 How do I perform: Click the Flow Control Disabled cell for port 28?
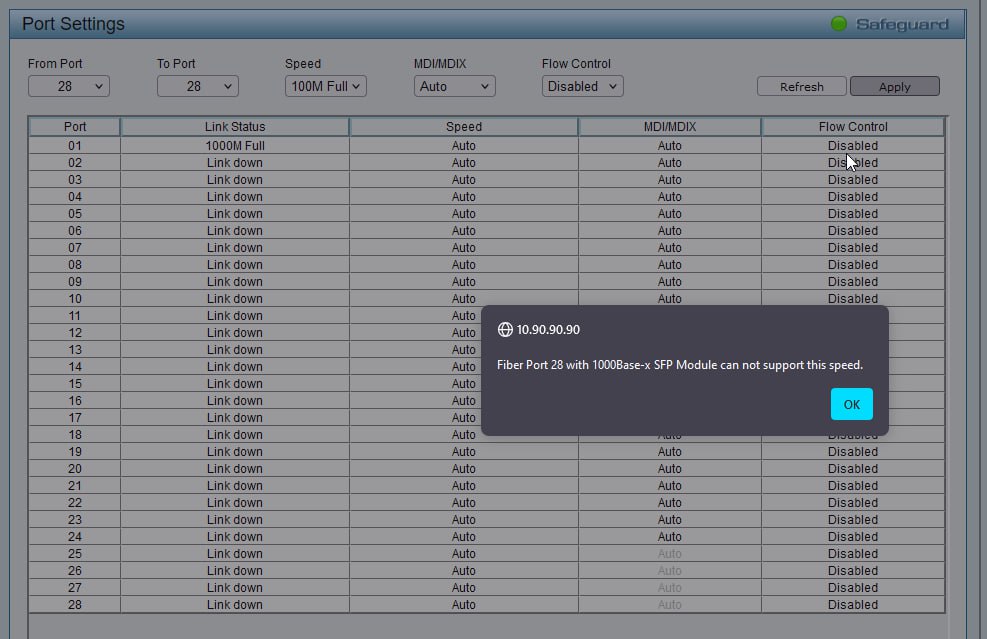pos(853,604)
